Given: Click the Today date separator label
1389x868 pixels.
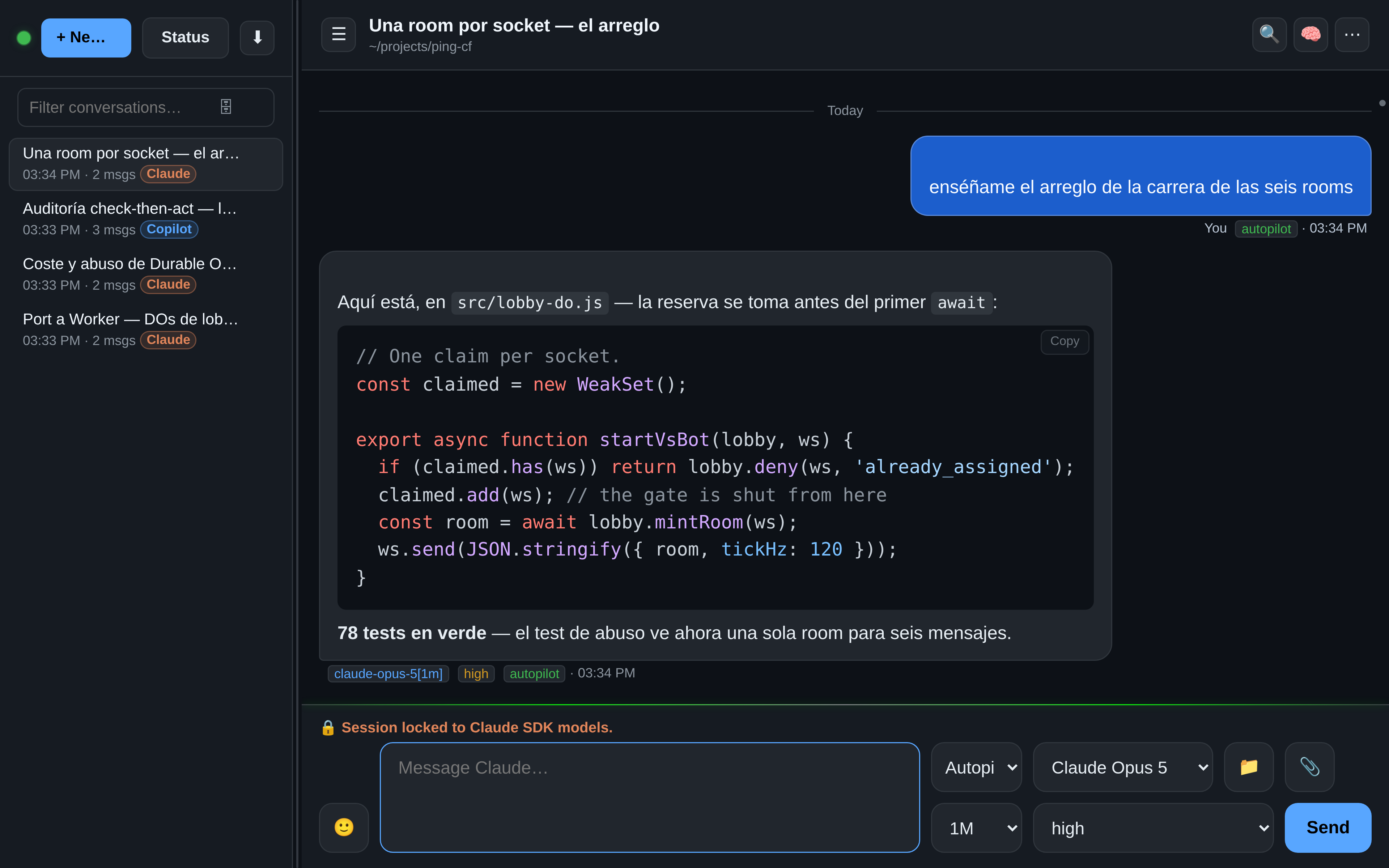Looking at the screenshot, I should tap(845, 111).
